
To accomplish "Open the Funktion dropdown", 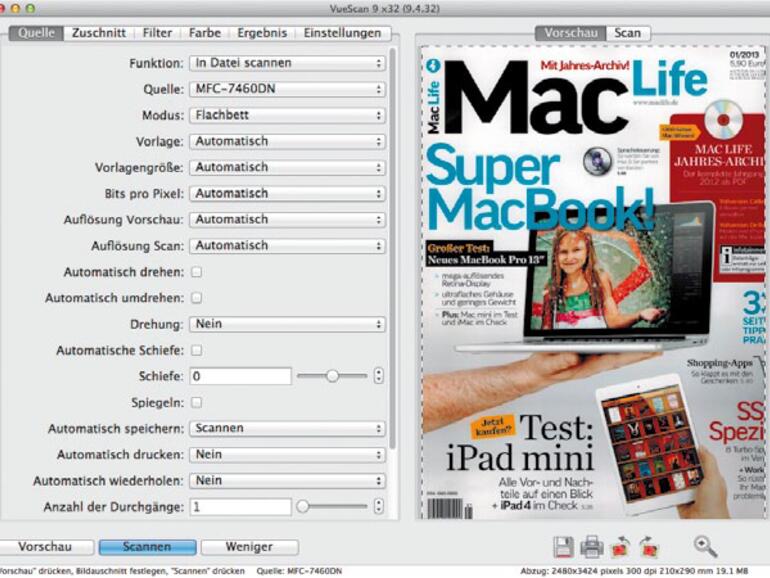I will coord(287,63).
